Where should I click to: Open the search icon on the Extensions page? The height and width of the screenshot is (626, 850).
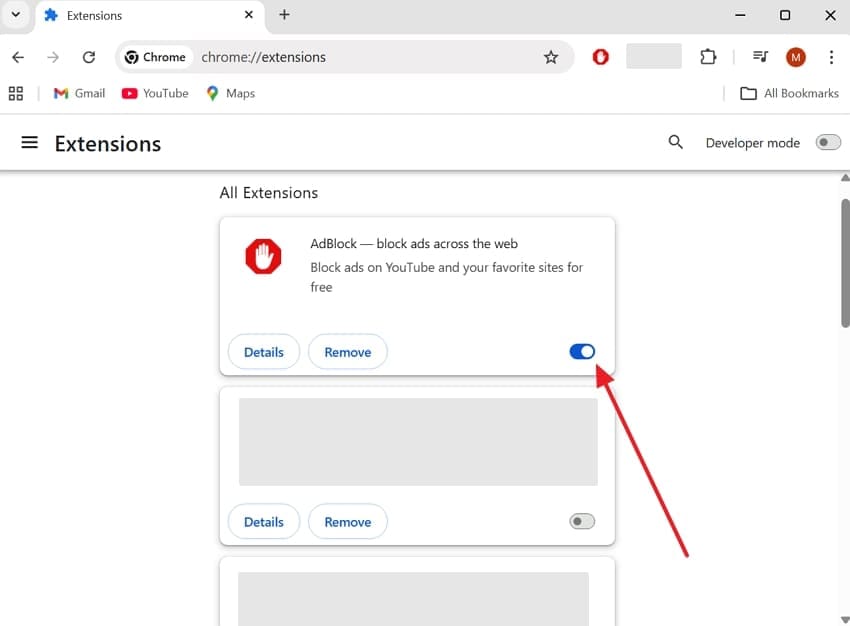click(675, 142)
